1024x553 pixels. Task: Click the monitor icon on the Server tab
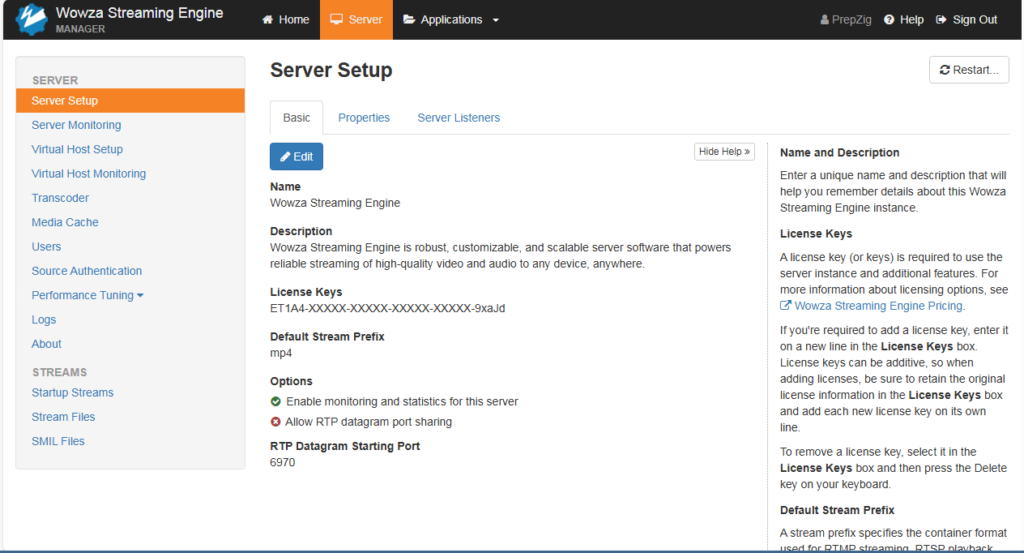[x=336, y=19]
